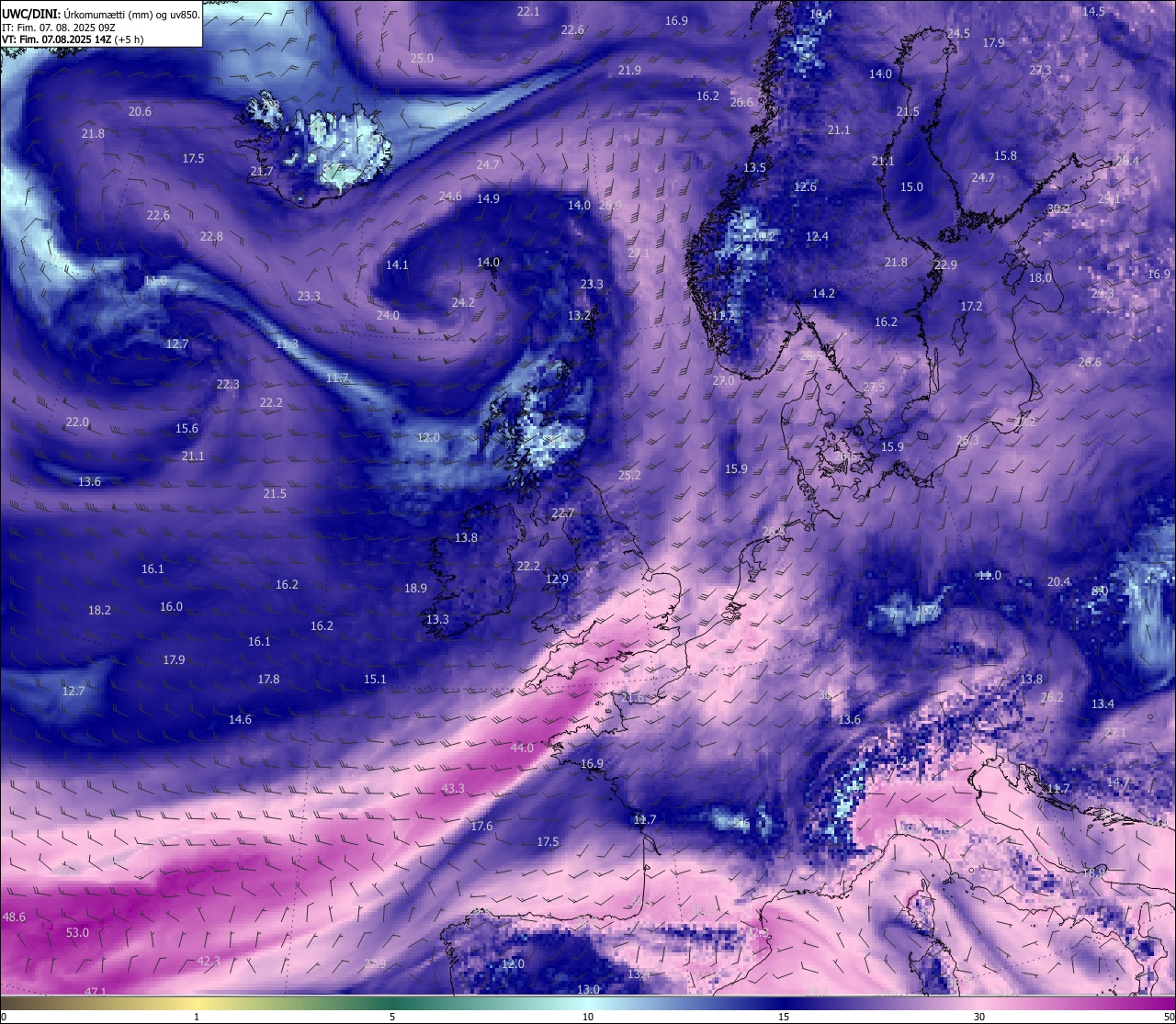Click the map value '22.9'
This screenshot has height=1024, width=1176.
click(x=945, y=264)
